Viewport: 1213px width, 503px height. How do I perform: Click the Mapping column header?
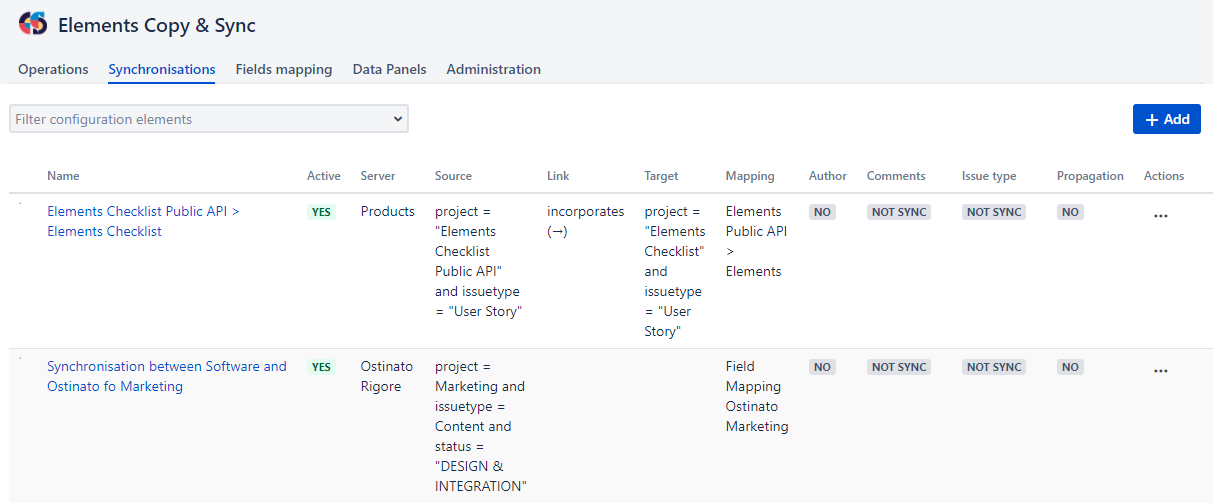coord(750,176)
